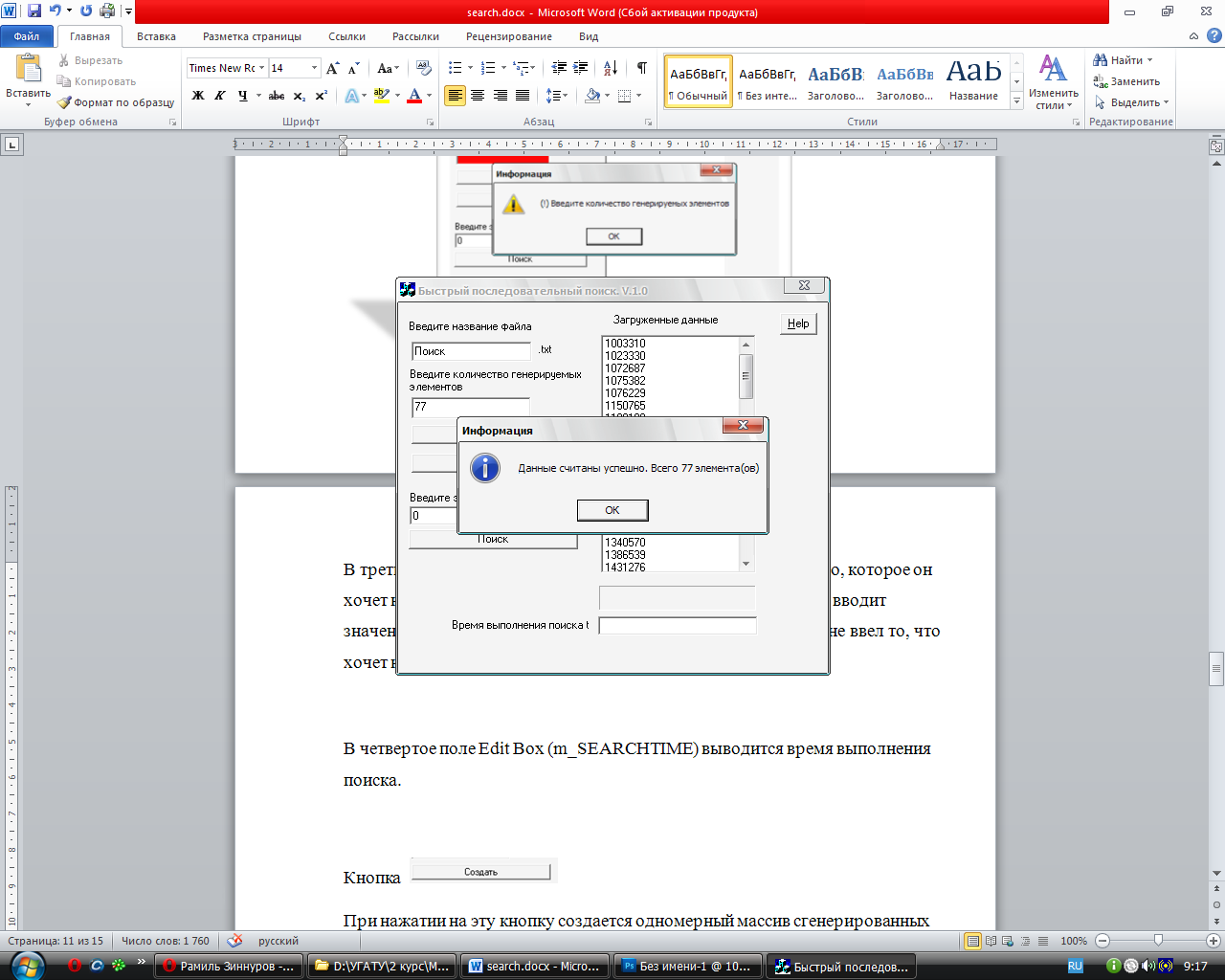This screenshot has height=980, width=1225.
Task: Click the justify text icon
Action: coord(523,96)
